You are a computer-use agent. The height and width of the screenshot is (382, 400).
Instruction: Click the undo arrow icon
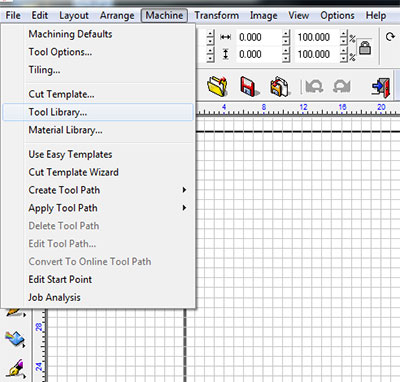pos(314,87)
